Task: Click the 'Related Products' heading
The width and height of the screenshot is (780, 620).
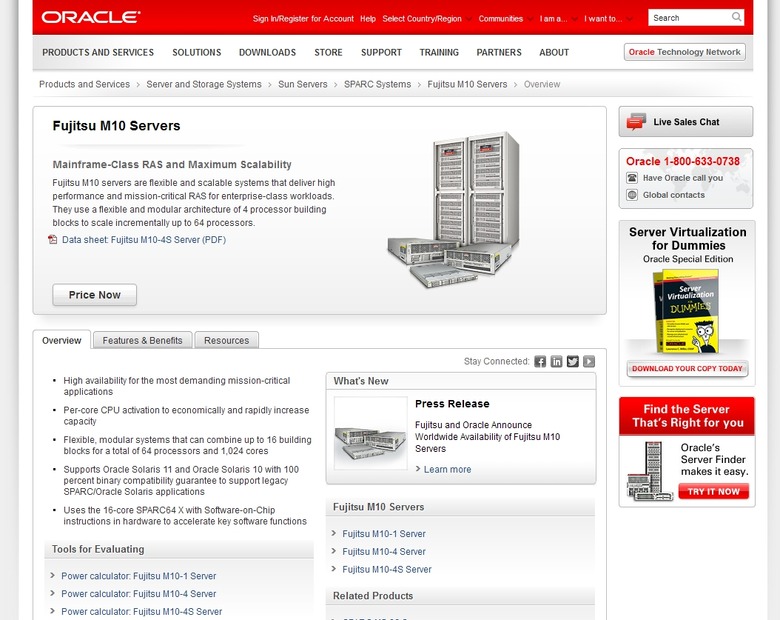Action: click(x=373, y=596)
